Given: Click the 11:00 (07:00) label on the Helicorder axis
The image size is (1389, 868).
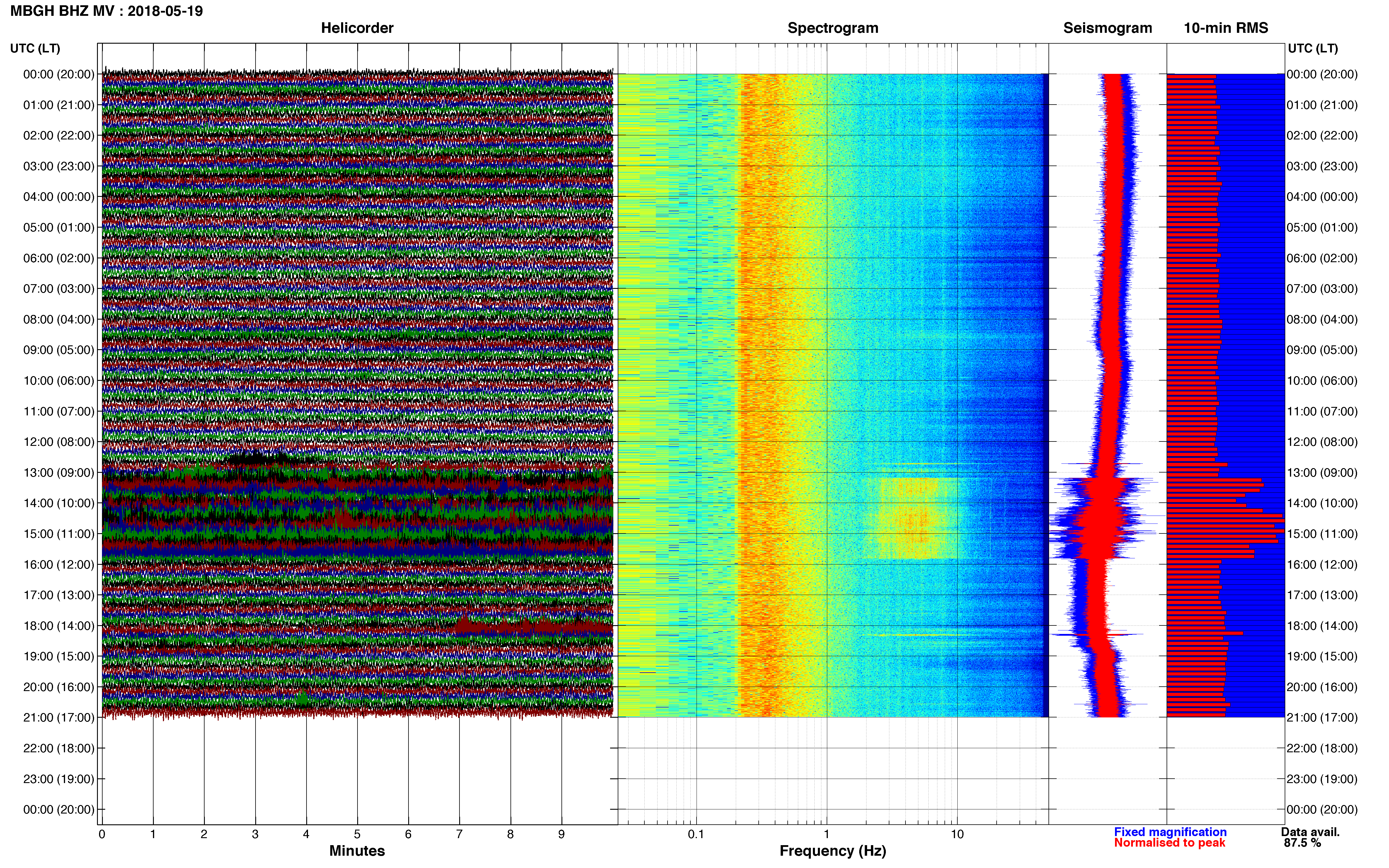Looking at the screenshot, I should tap(59, 412).
